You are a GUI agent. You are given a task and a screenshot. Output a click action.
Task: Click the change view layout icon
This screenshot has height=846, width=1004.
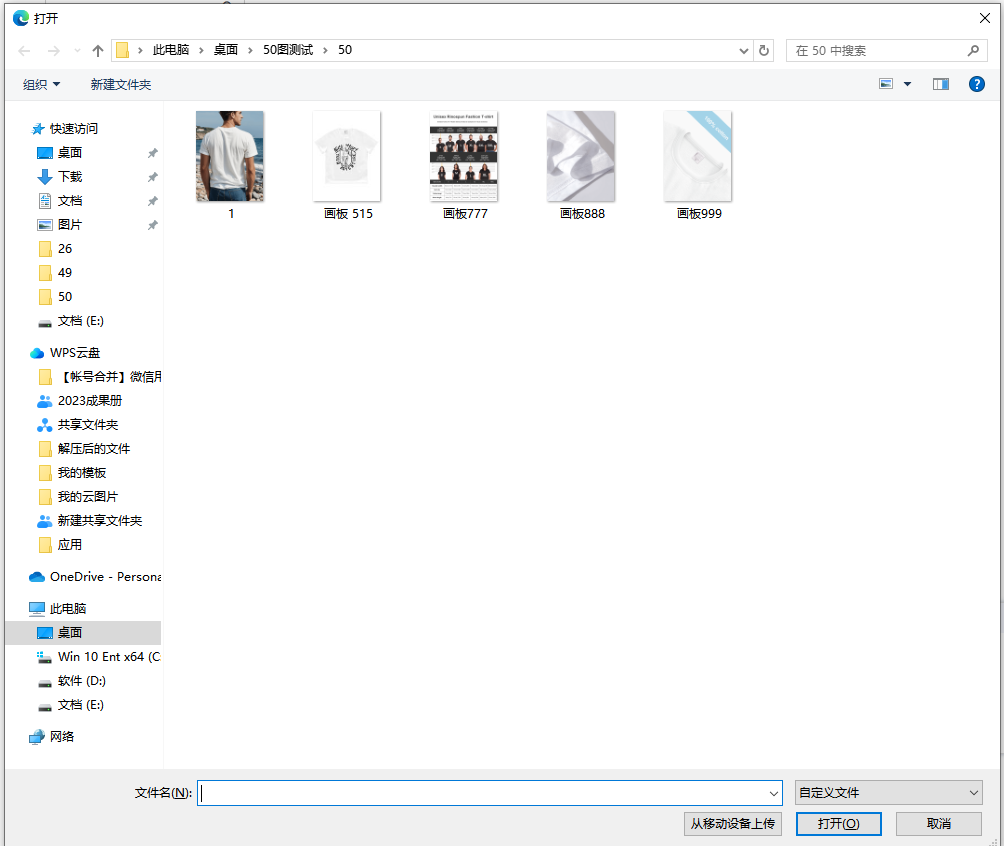pos(886,84)
